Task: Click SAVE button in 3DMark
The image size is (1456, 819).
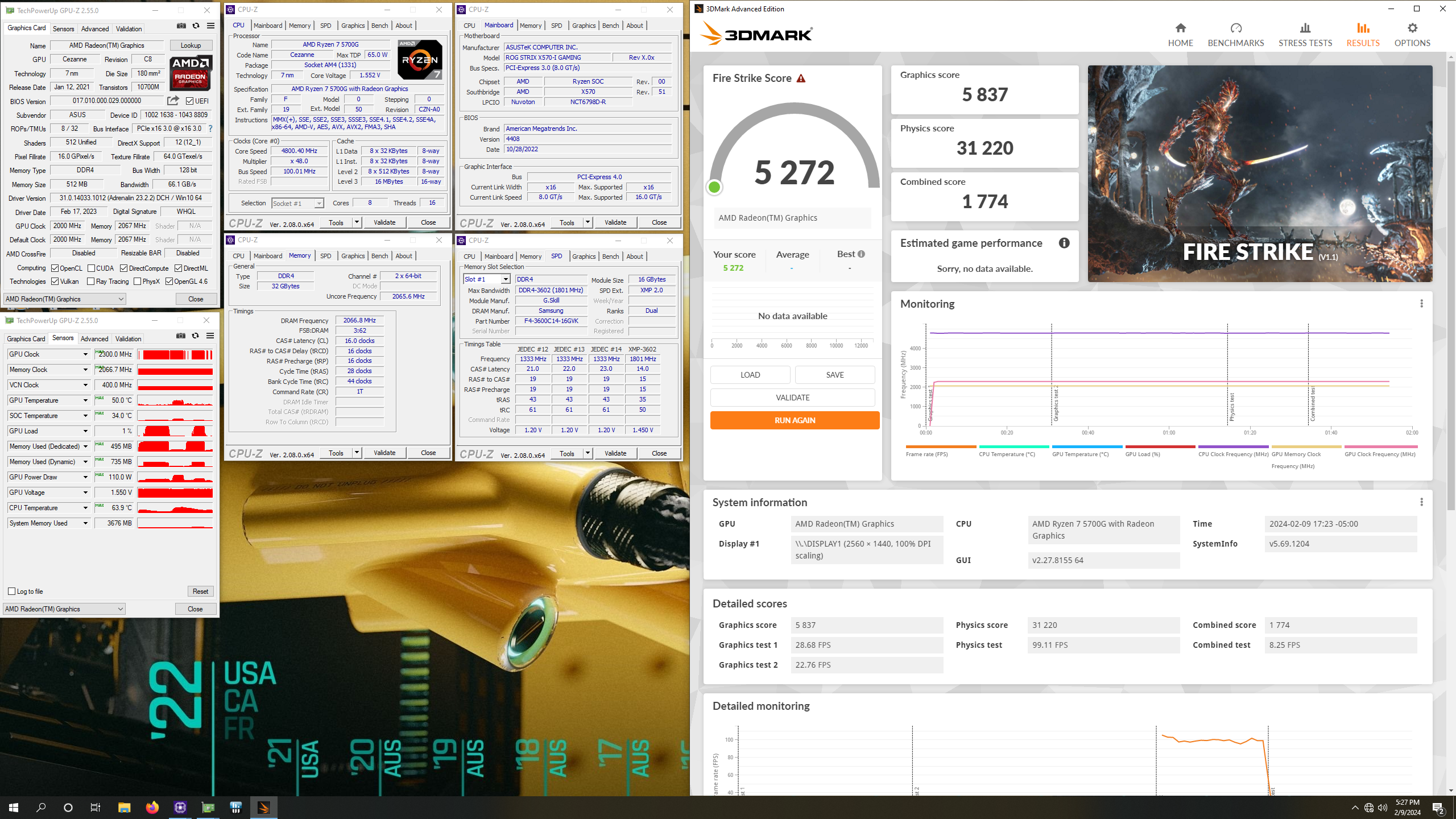Action: point(834,375)
